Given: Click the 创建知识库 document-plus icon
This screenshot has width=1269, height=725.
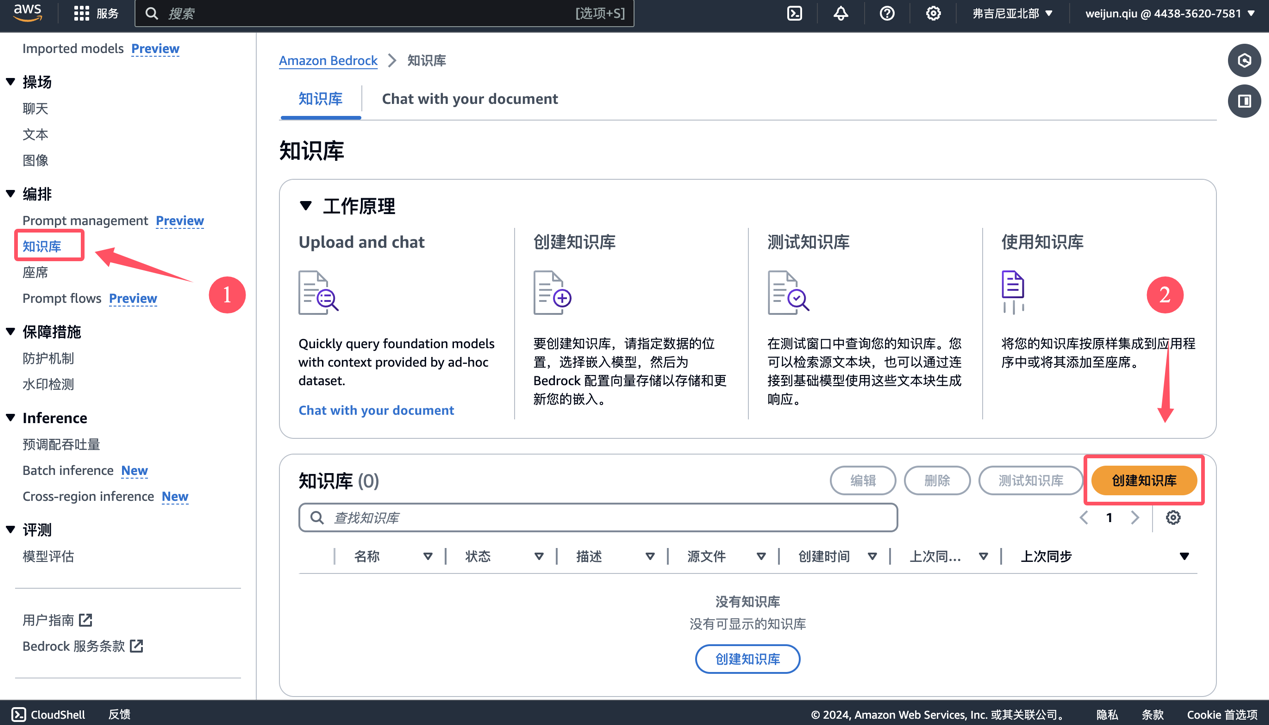Looking at the screenshot, I should coord(553,292).
